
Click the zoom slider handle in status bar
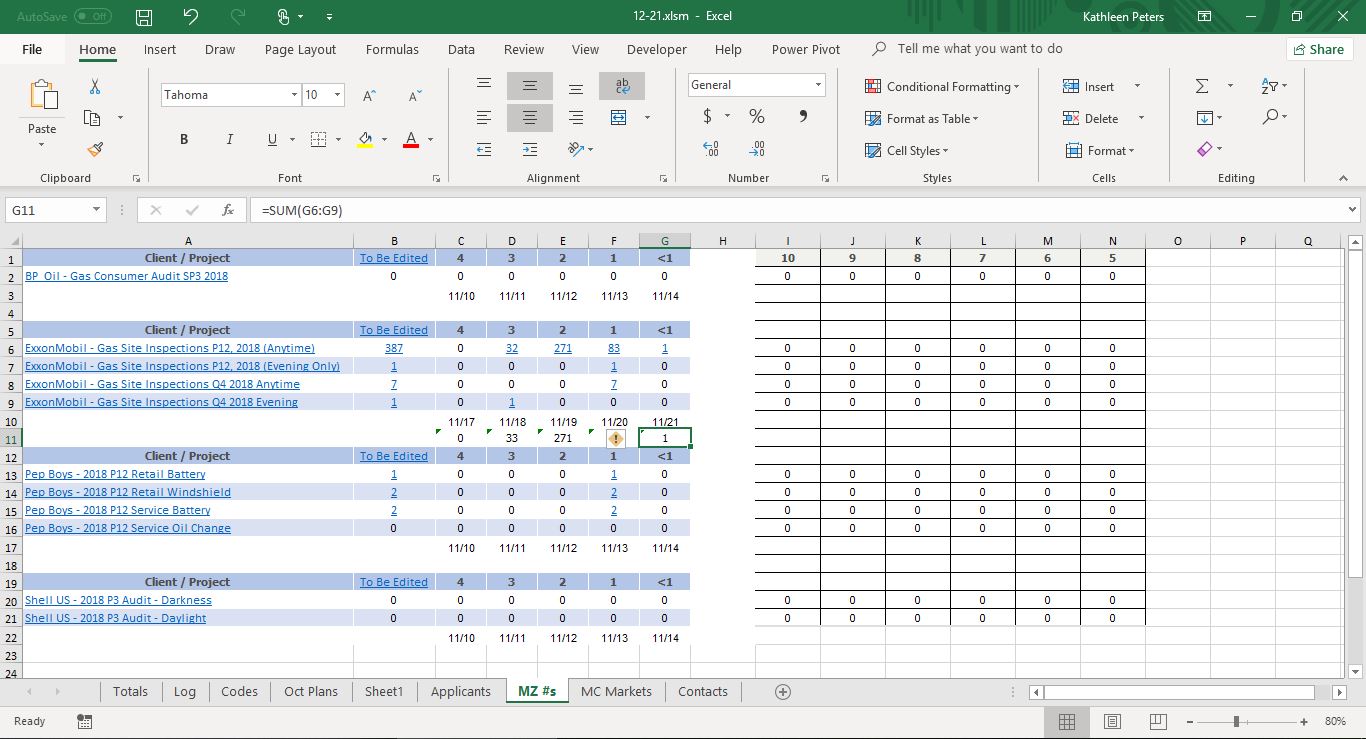(1237, 721)
